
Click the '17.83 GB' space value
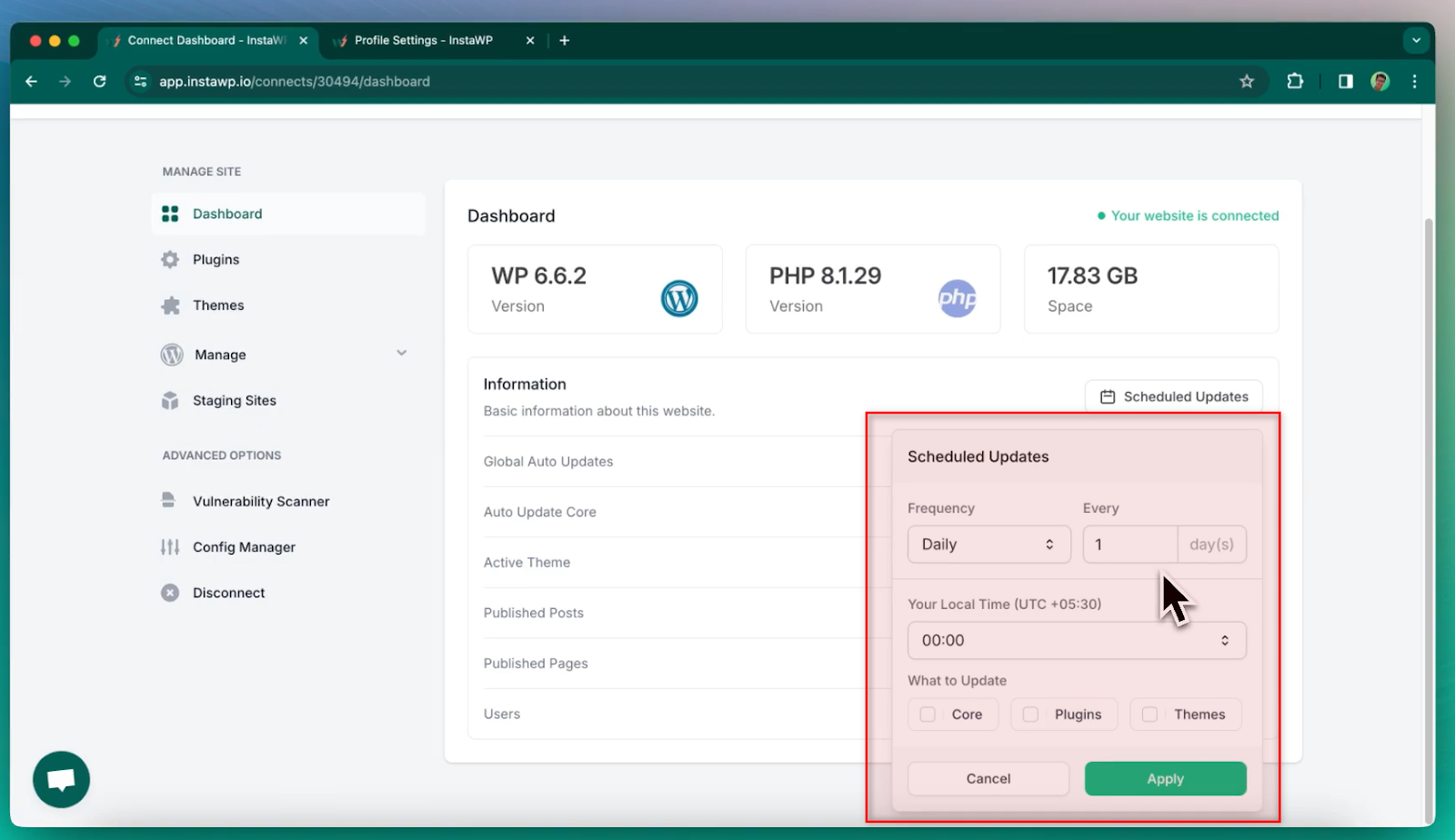(1092, 276)
